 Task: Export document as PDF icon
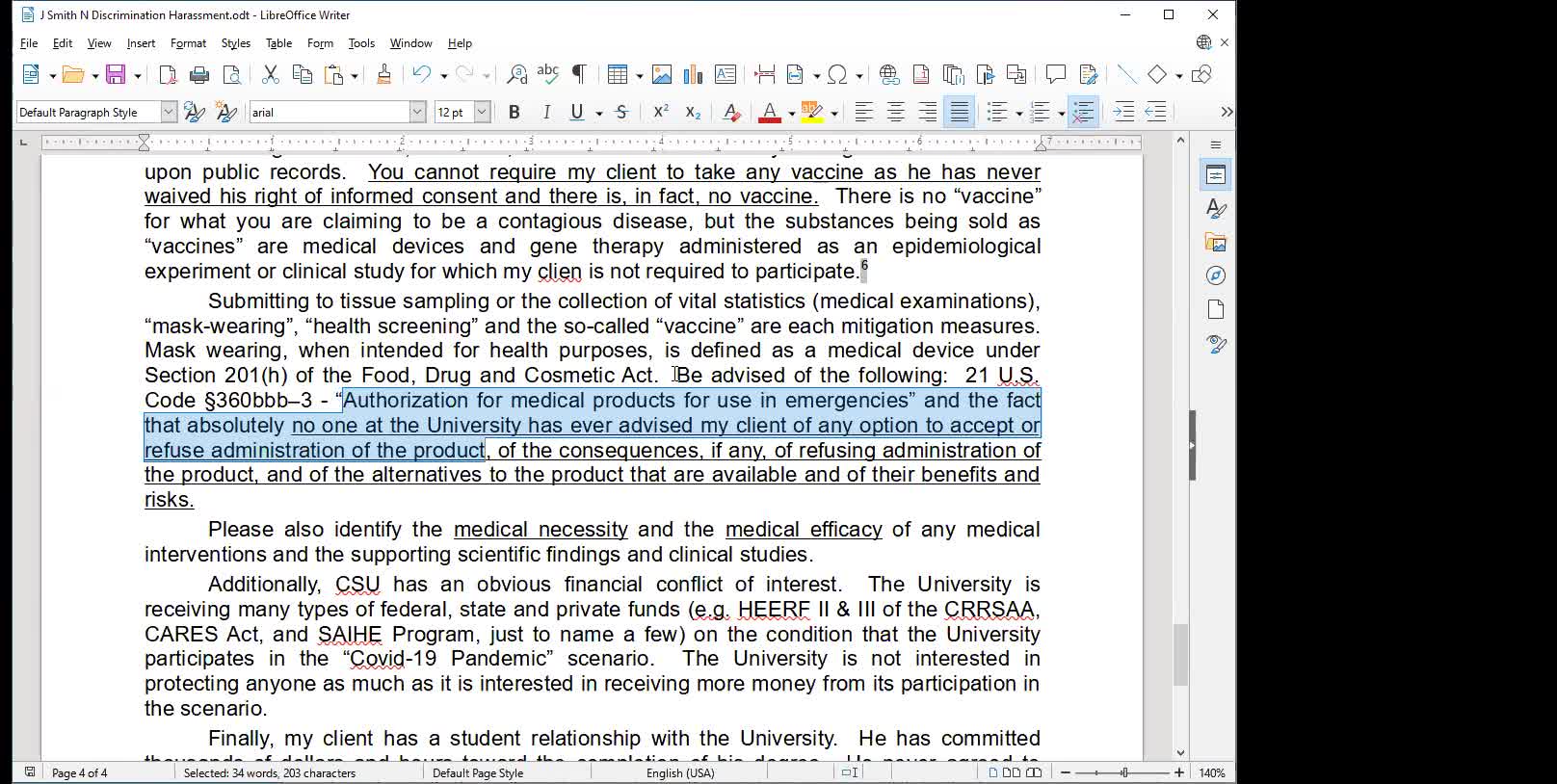tap(168, 75)
